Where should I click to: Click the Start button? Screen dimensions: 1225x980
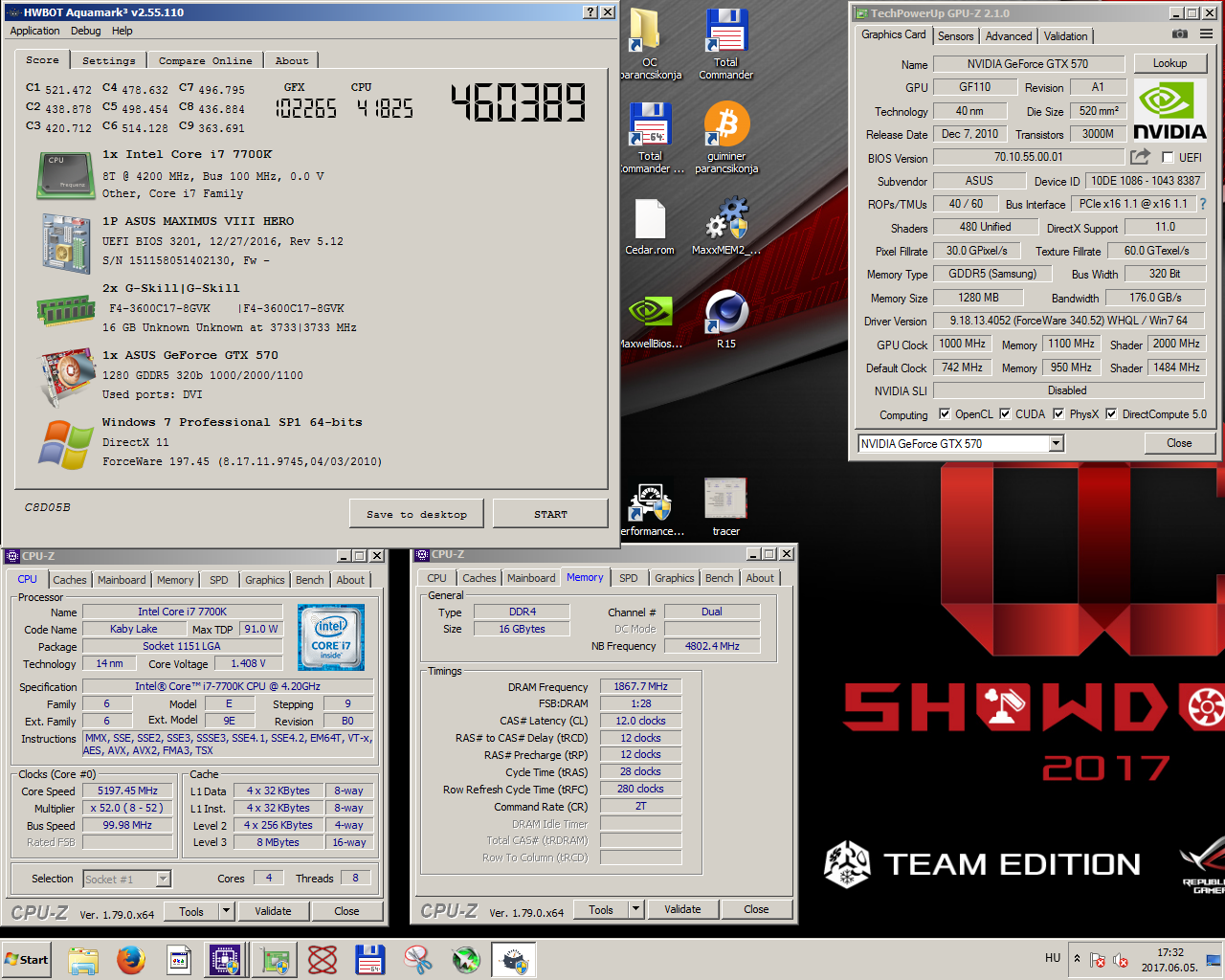point(27,960)
